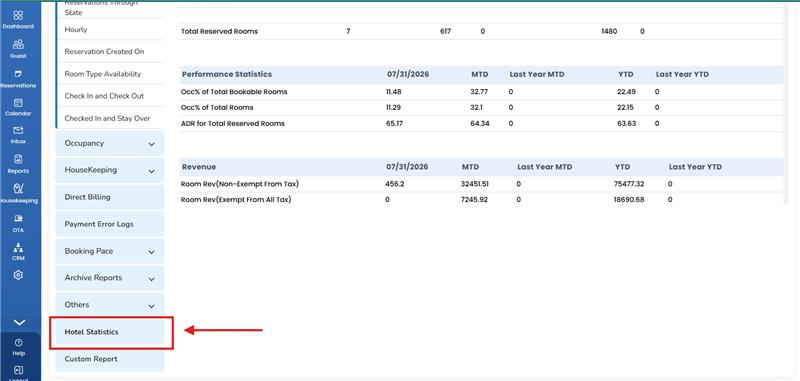This screenshot has width=800, height=381.
Task: Select the 11.29 occupancy daily value
Action: 394,108
